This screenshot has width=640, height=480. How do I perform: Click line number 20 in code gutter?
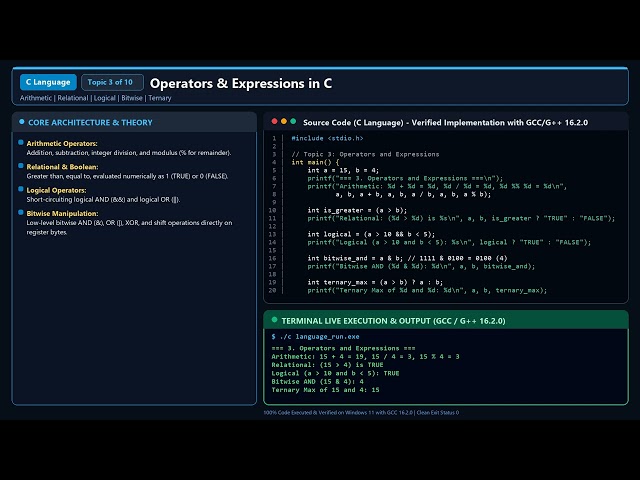point(272,290)
